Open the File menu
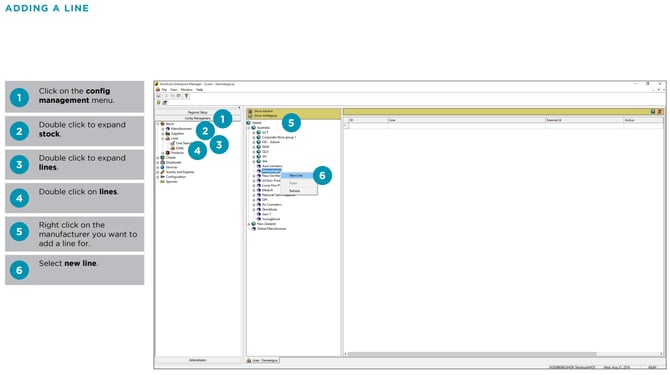670x375 pixels. tap(164, 90)
